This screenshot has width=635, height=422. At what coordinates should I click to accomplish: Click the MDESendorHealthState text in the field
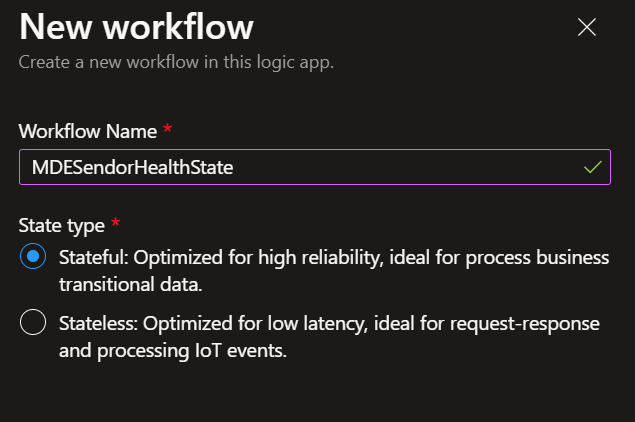click(x=132, y=168)
